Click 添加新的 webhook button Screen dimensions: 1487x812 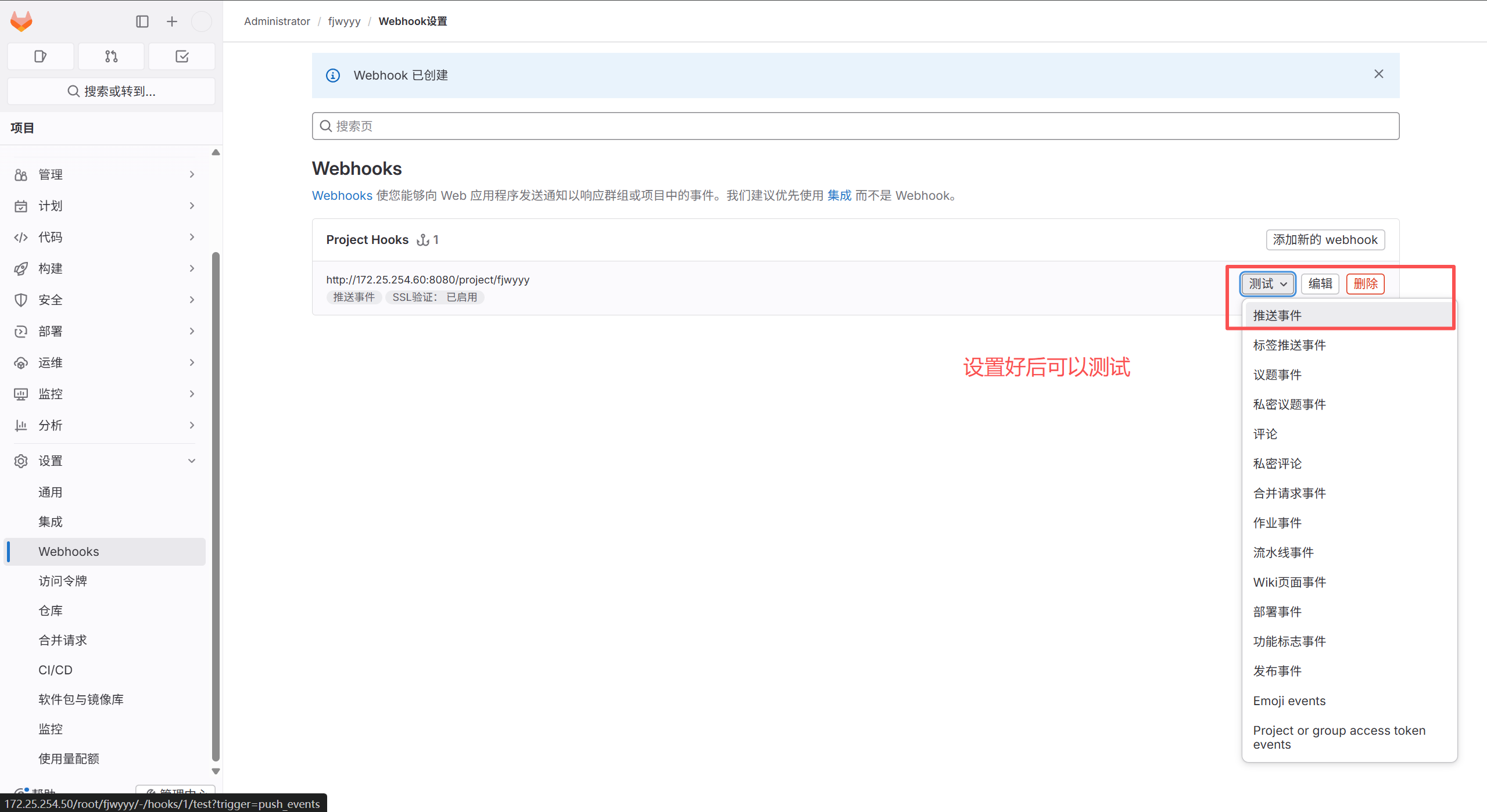pos(1325,240)
